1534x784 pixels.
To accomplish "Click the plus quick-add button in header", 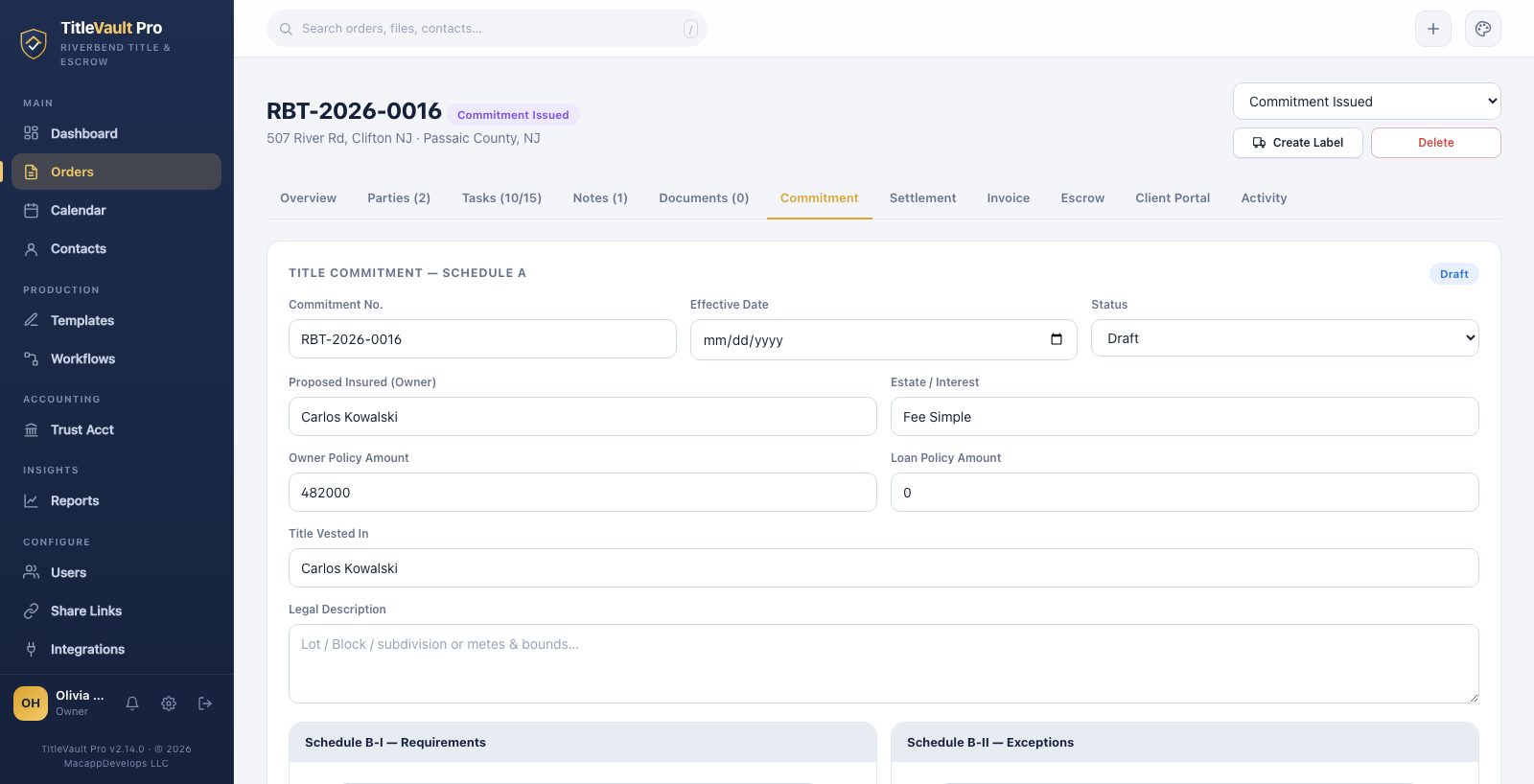I will 1433,29.
